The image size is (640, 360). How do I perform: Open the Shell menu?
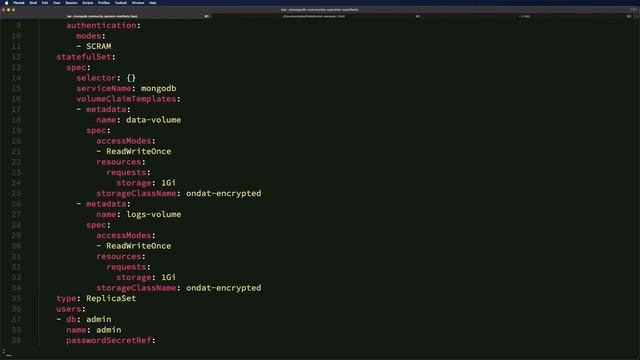33,3
